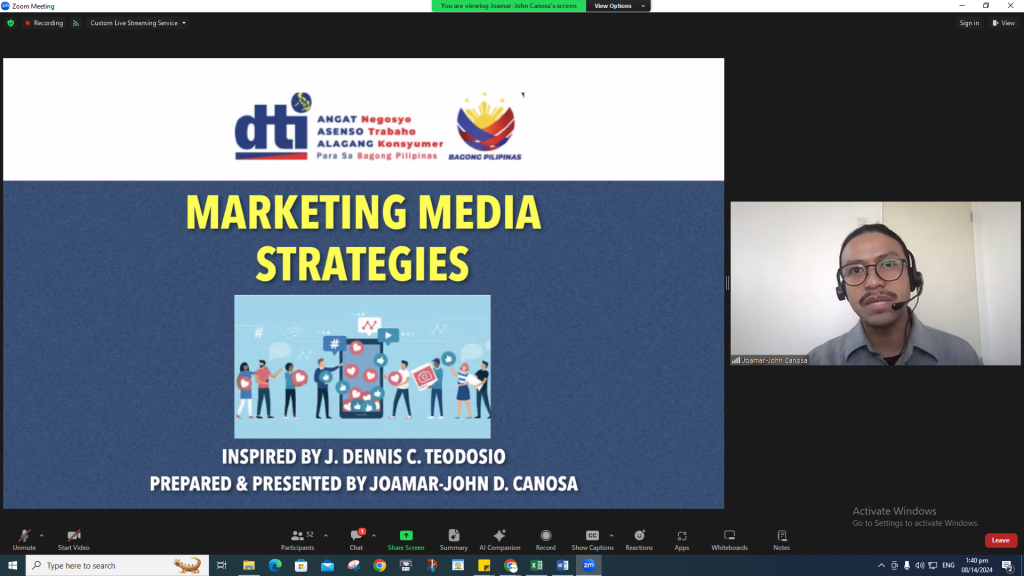Open the microphone selection arrow next to Unmute
The width and height of the screenshot is (1024, 576).
[x=41, y=533]
